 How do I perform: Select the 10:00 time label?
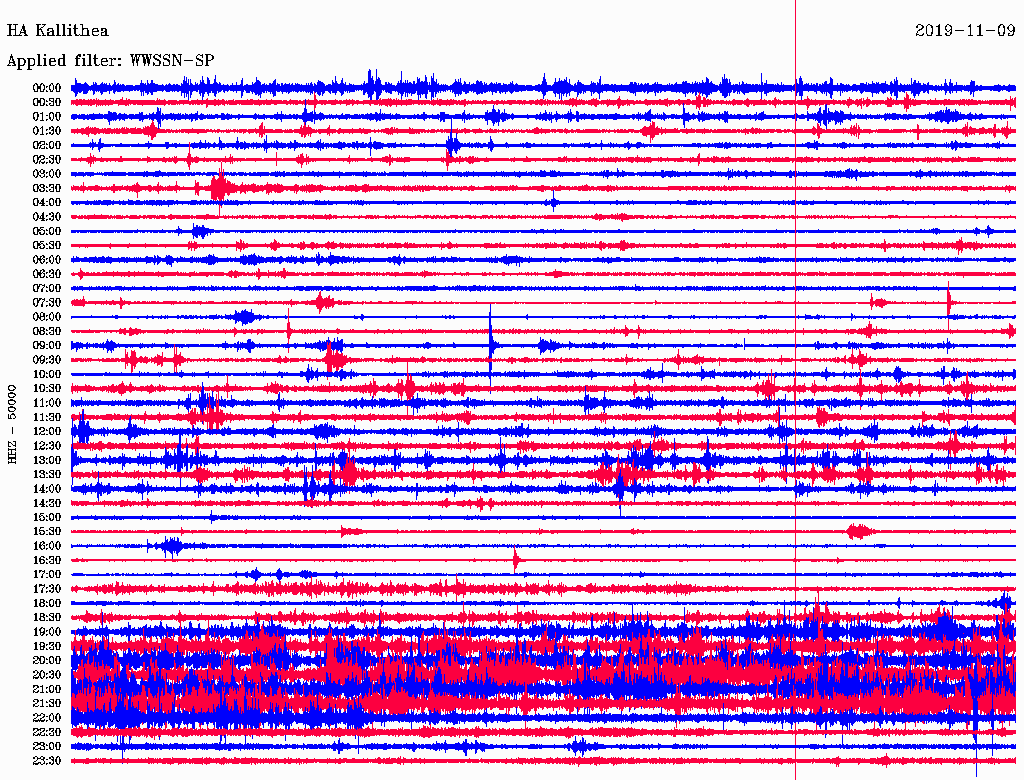tap(47, 374)
